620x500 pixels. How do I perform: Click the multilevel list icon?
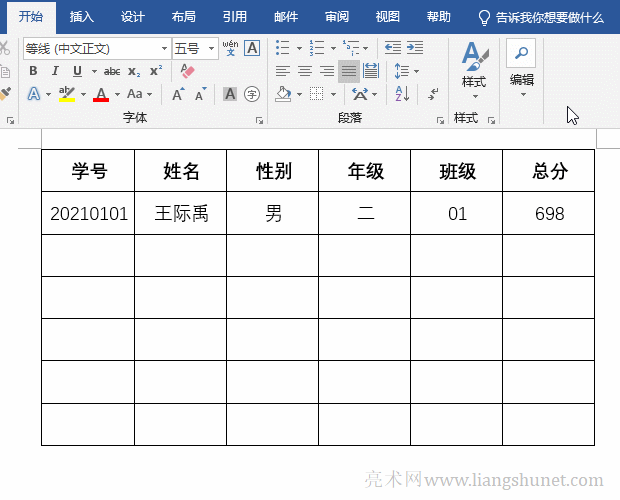(x=351, y=48)
